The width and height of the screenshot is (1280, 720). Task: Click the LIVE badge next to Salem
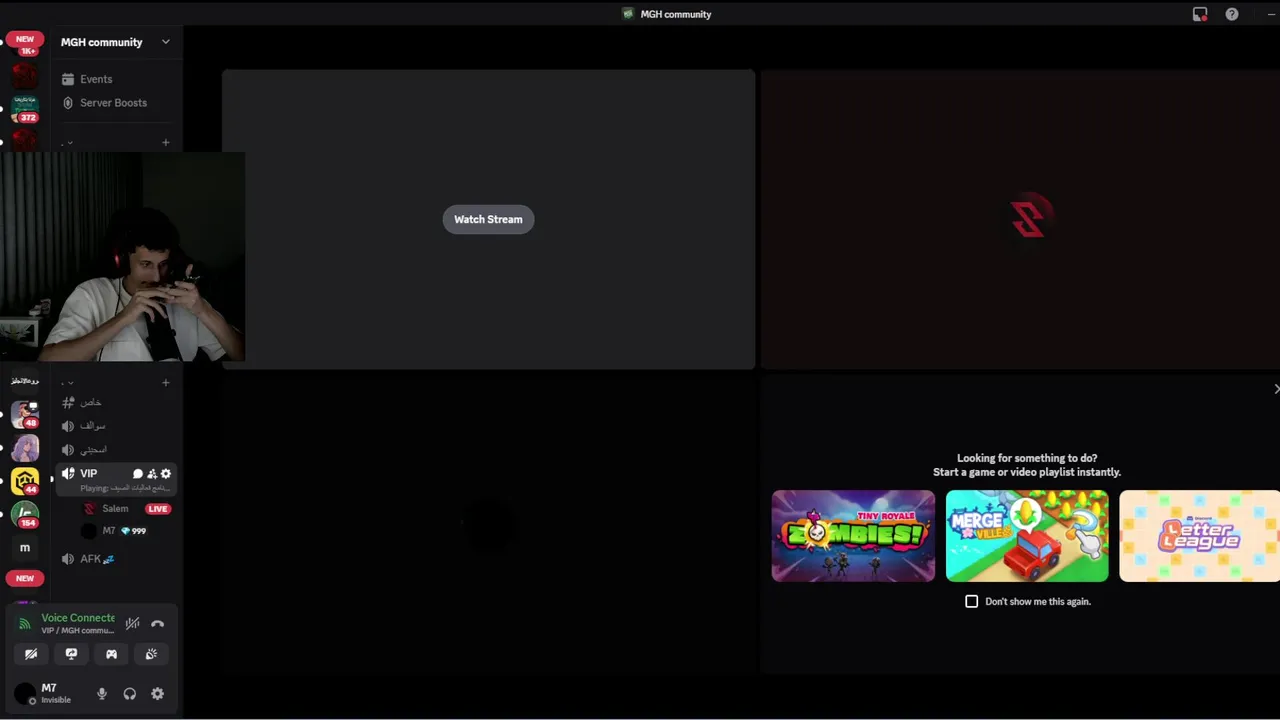(158, 509)
